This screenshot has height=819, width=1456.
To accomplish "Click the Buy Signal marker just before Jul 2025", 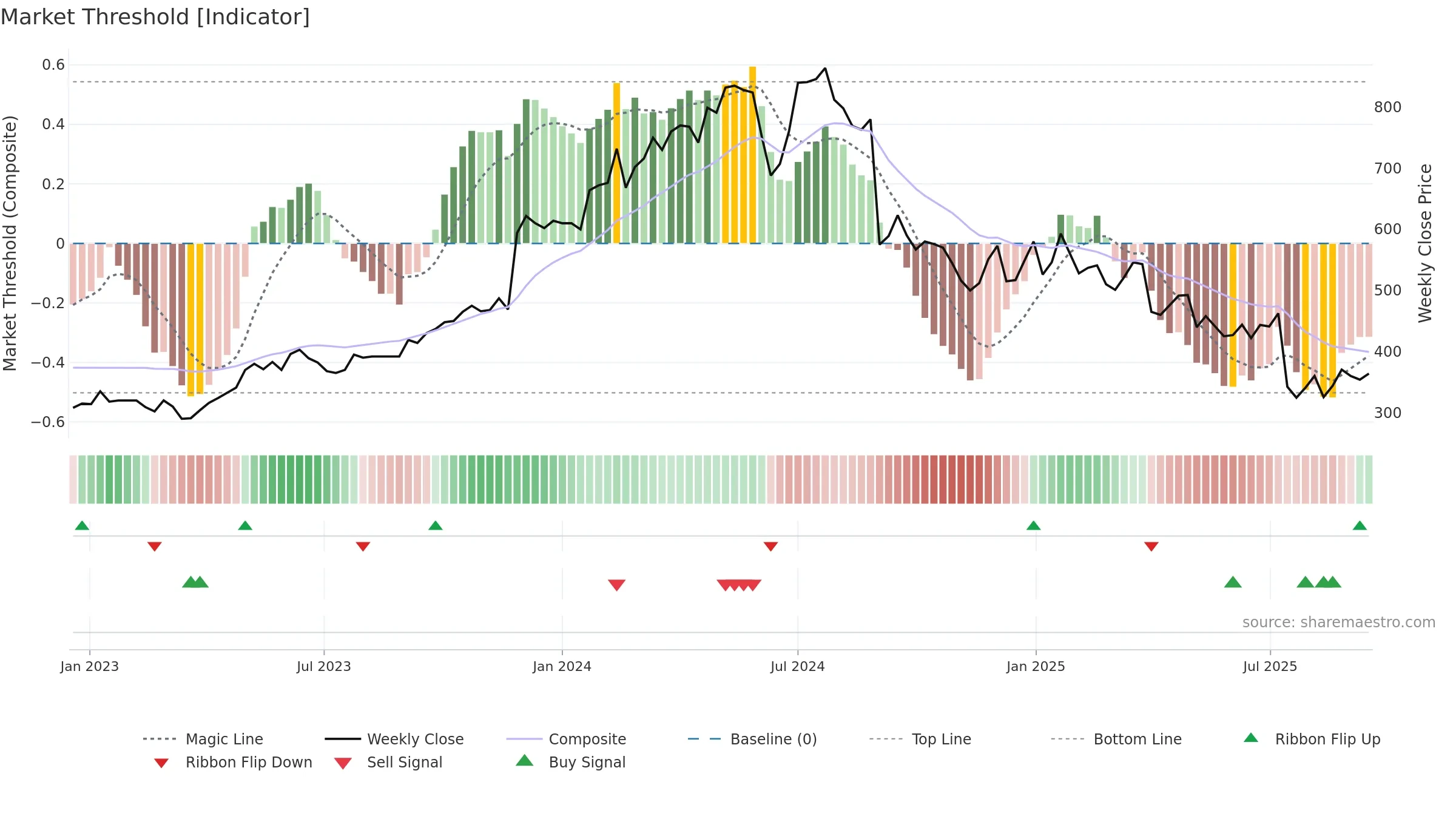I will click(x=1233, y=582).
